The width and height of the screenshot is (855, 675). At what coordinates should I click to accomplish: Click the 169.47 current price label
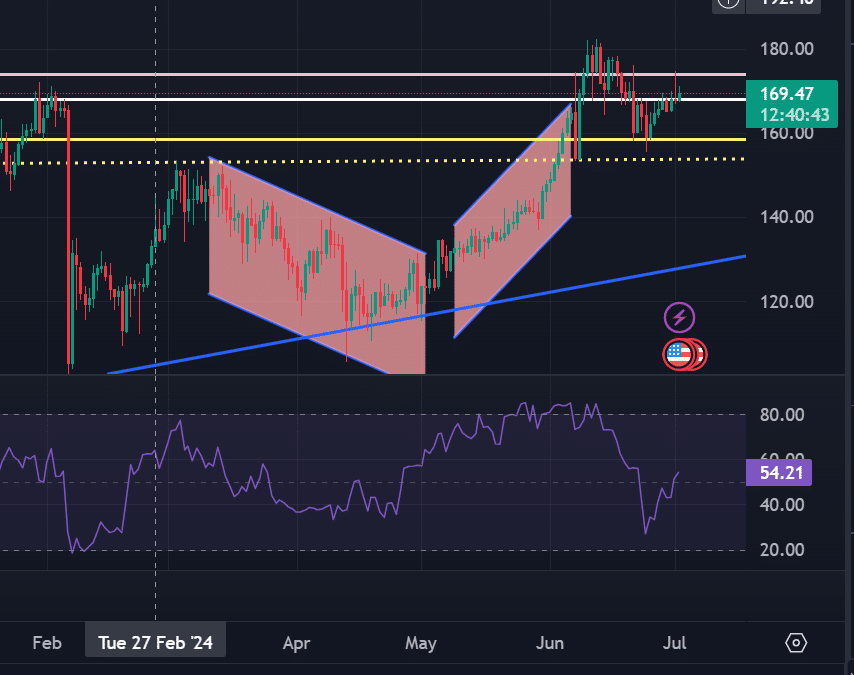click(x=784, y=94)
